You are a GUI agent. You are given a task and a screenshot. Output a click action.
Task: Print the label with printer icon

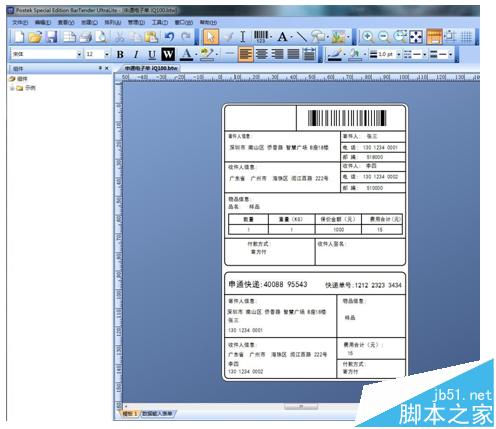pyautogui.click(x=85, y=37)
